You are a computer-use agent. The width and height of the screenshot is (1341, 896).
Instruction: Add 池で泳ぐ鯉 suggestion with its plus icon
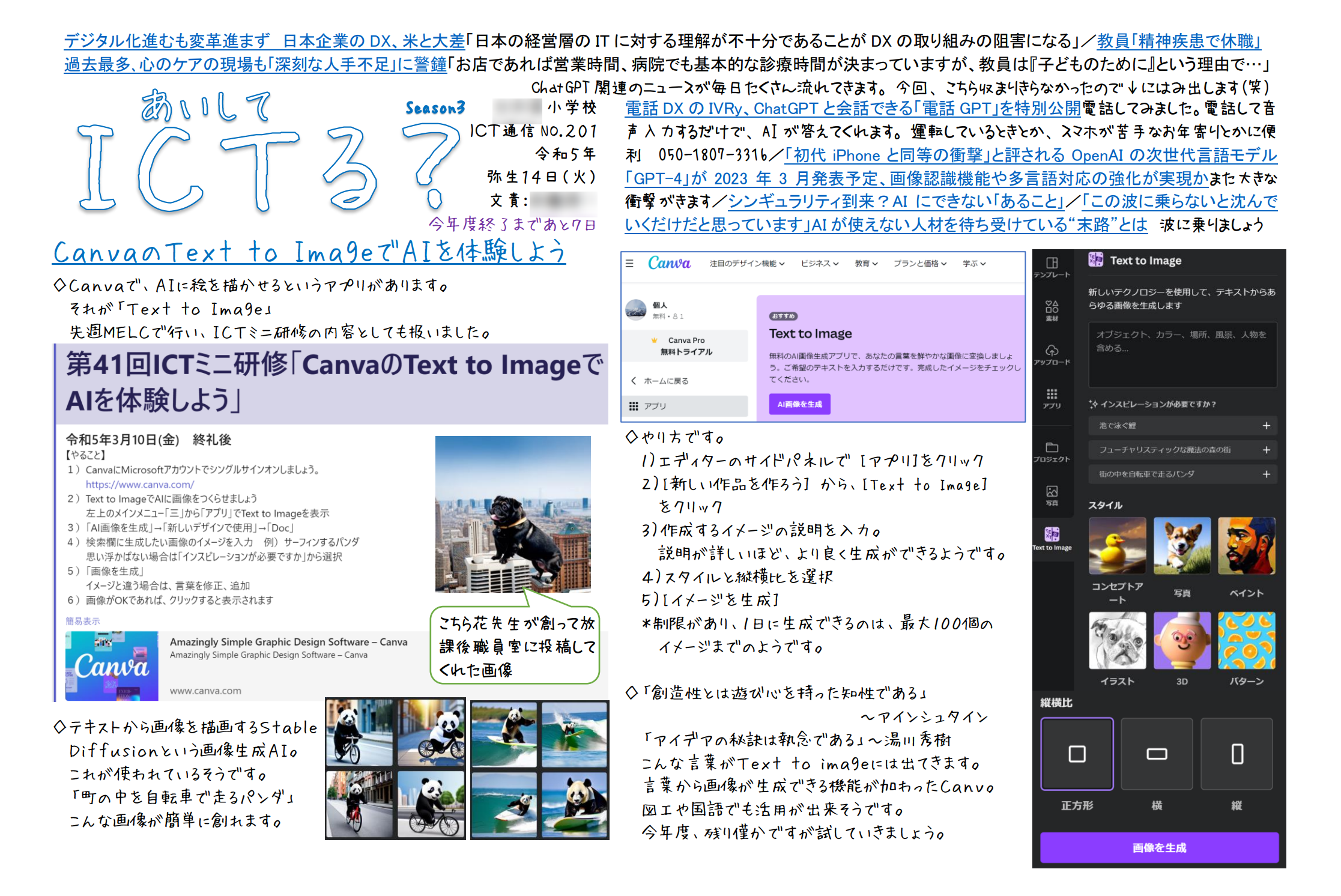pyautogui.click(x=1266, y=426)
